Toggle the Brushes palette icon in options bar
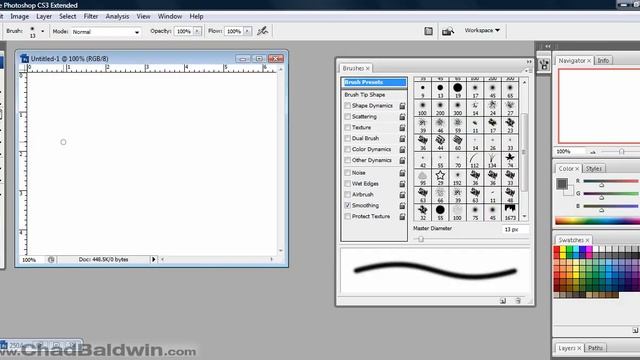The image size is (640, 360). click(428, 31)
